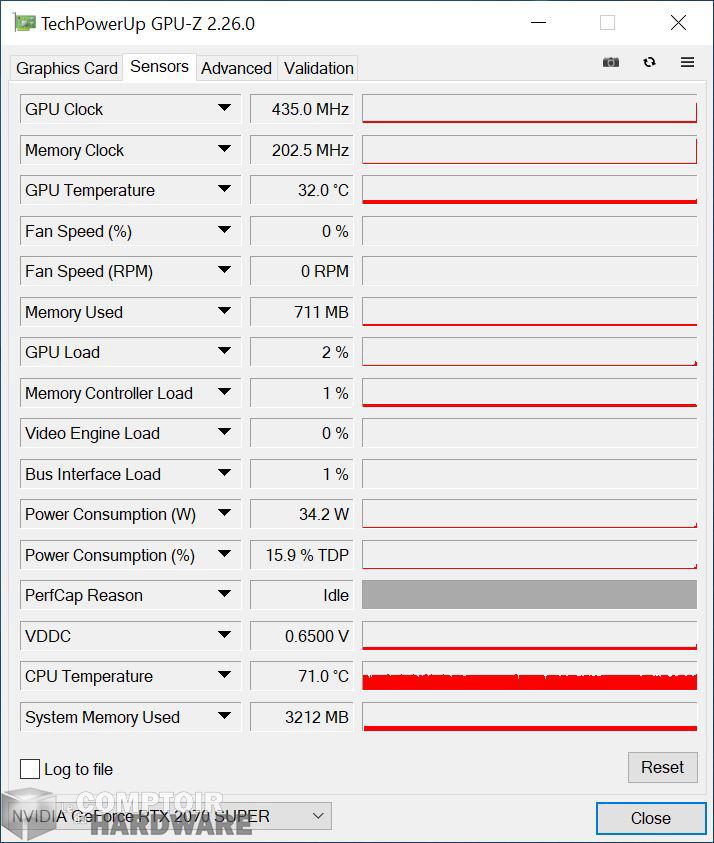The width and height of the screenshot is (714, 843).
Task: Click the screenshot camera icon
Action: (611, 62)
